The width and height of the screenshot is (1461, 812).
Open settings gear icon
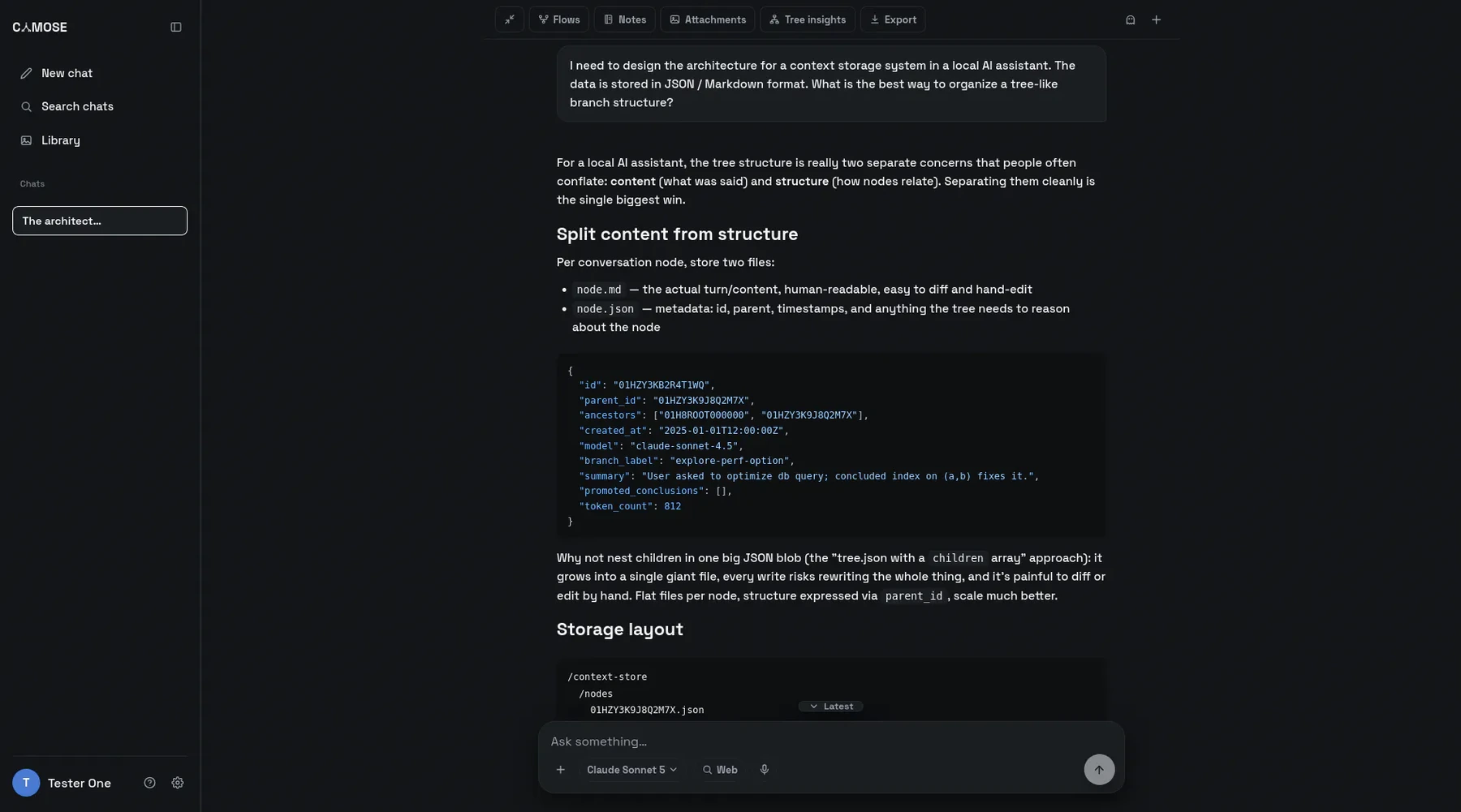coord(178,783)
